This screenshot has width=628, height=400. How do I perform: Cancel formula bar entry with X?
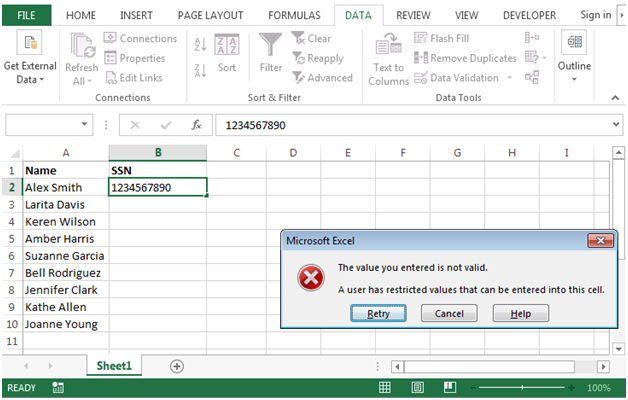(135, 125)
